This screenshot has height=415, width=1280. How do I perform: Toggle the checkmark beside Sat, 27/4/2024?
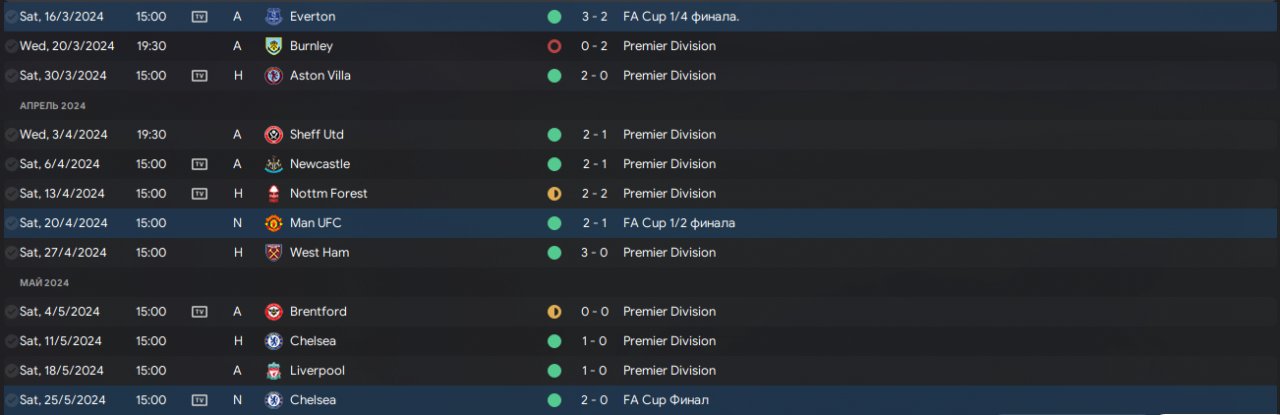(x=11, y=253)
